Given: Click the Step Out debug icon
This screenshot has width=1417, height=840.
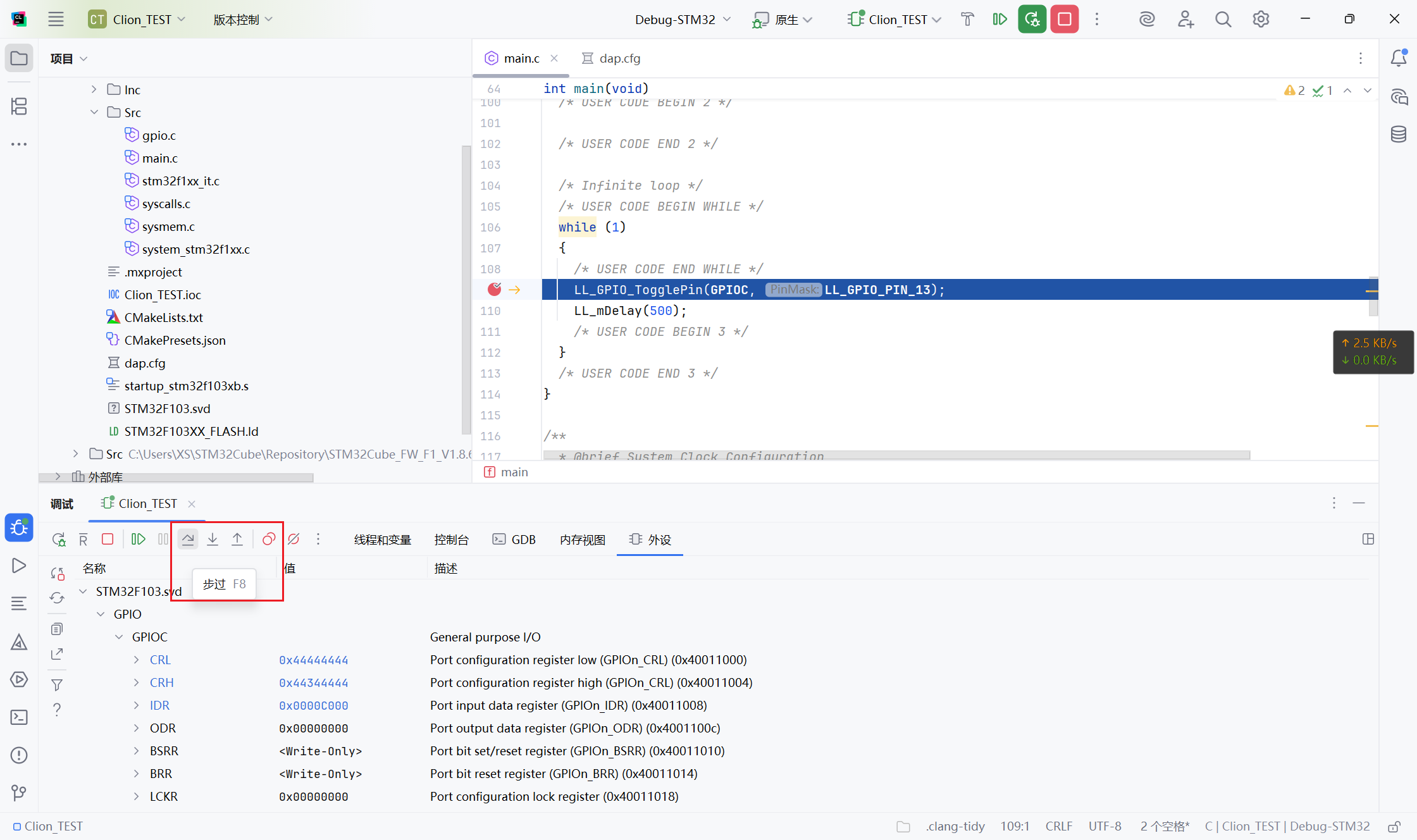Looking at the screenshot, I should click(x=237, y=539).
